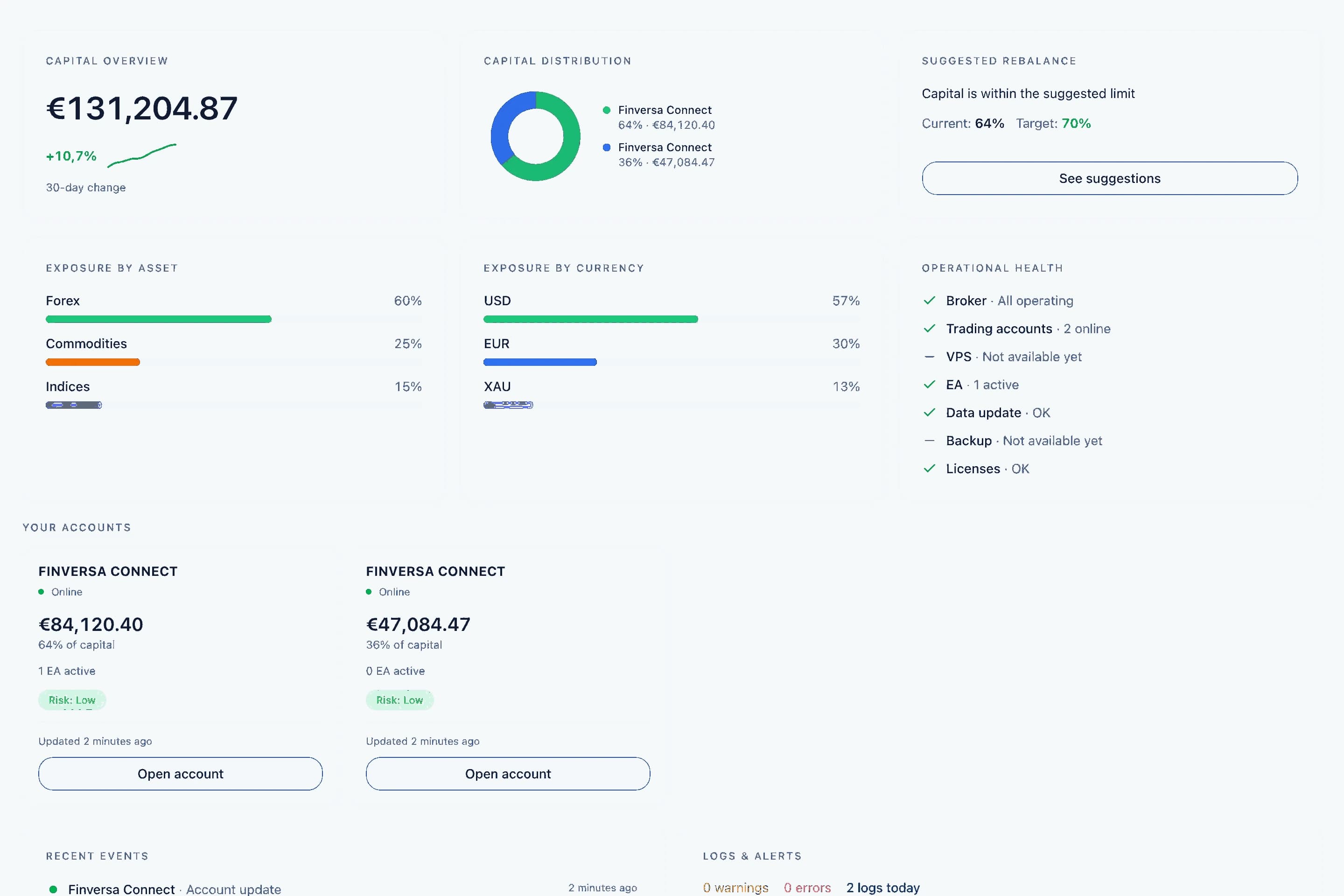Screen dimensions: 1344x896
Task: Open account for the €84,120.40 Finversa Connect
Action: 181,774
